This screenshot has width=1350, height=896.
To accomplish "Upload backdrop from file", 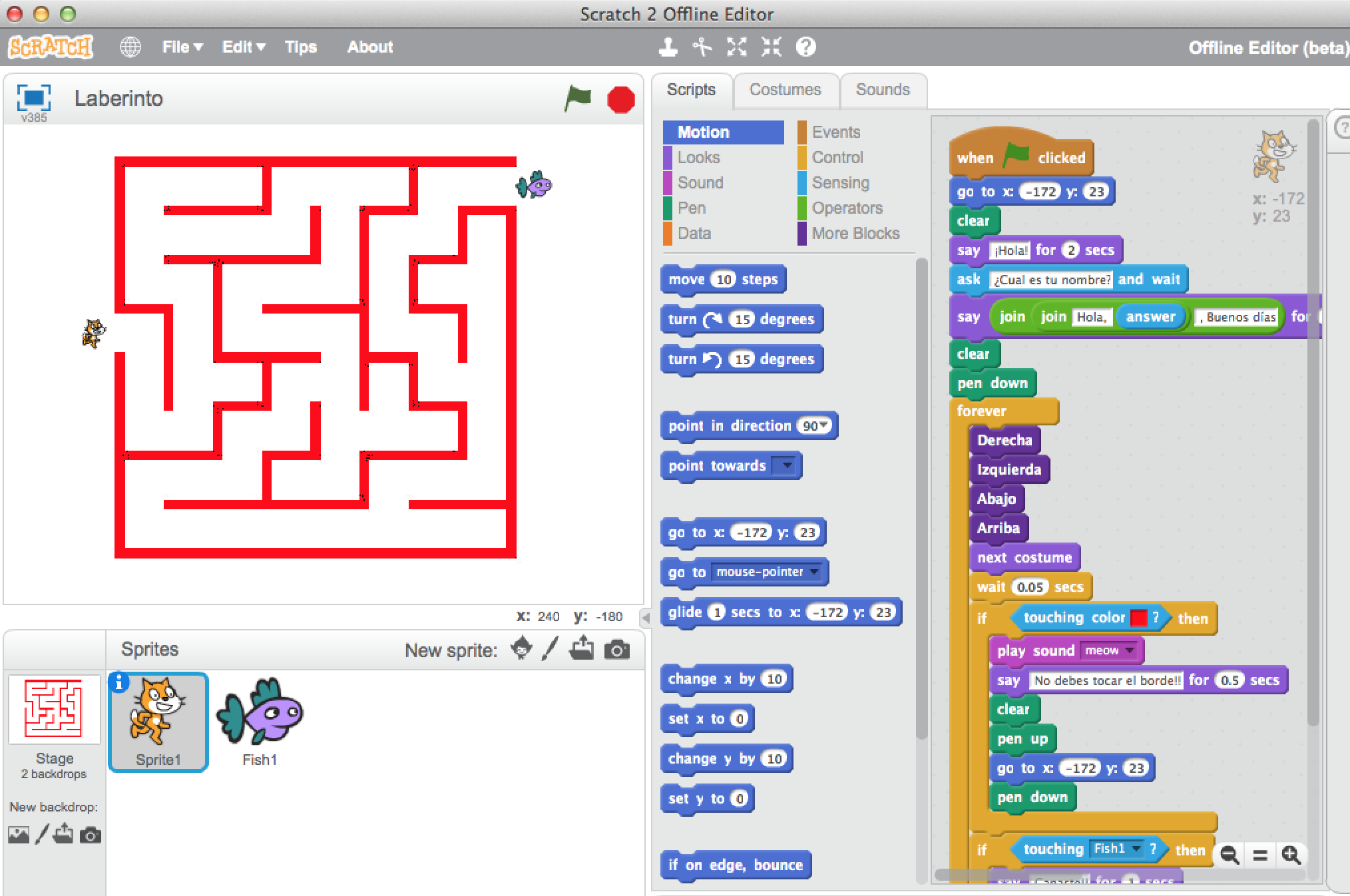I will click(64, 834).
